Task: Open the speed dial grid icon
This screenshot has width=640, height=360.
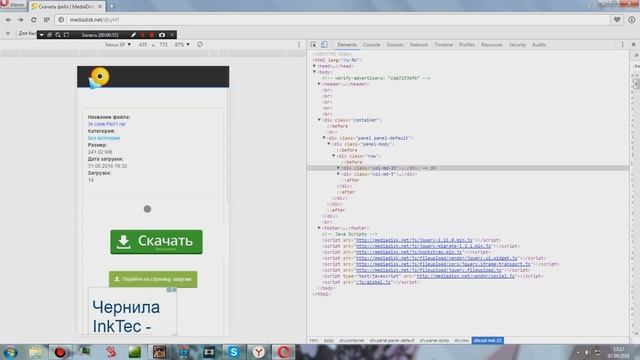Action: [x=47, y=20]
